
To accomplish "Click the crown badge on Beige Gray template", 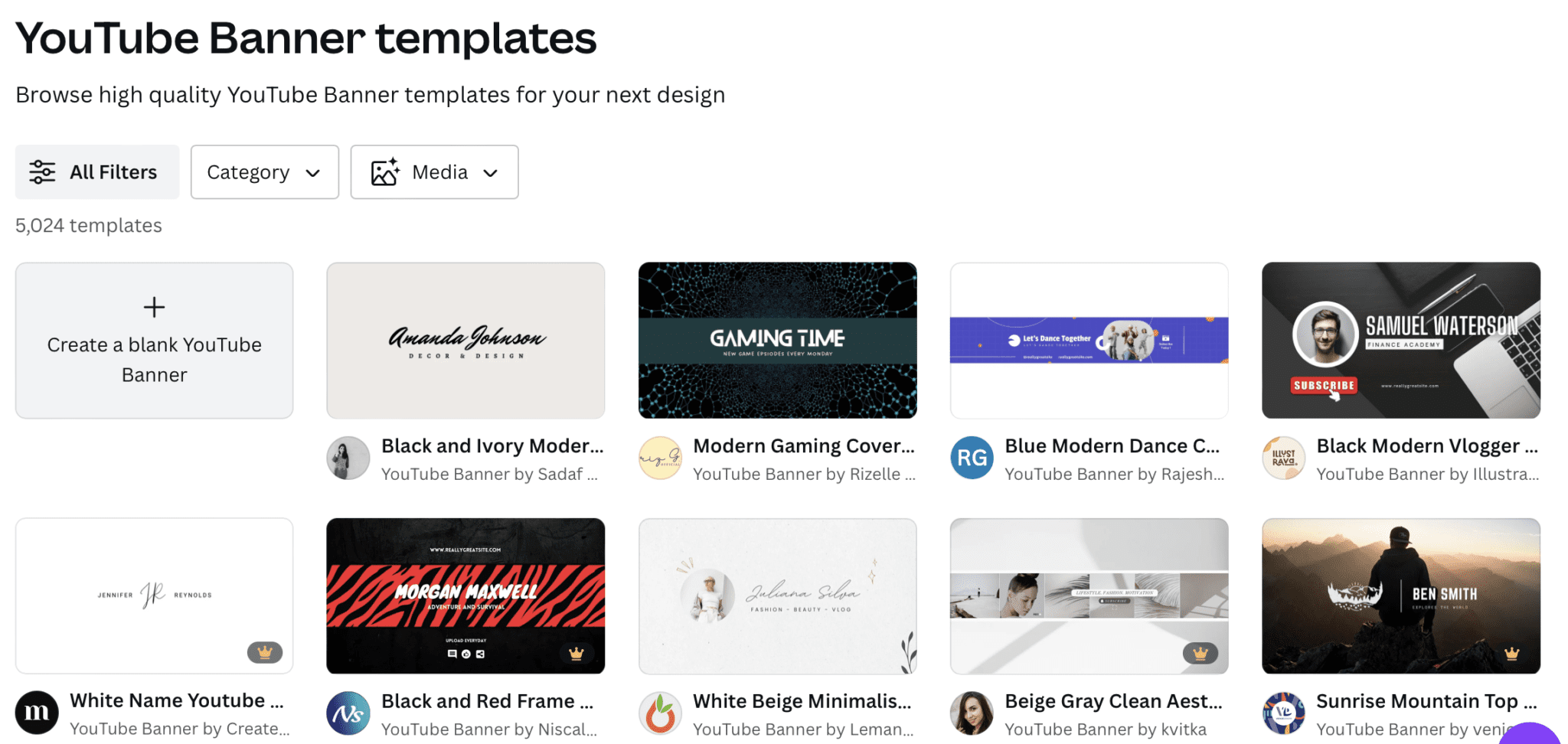I will click(x=1200, y=653).
